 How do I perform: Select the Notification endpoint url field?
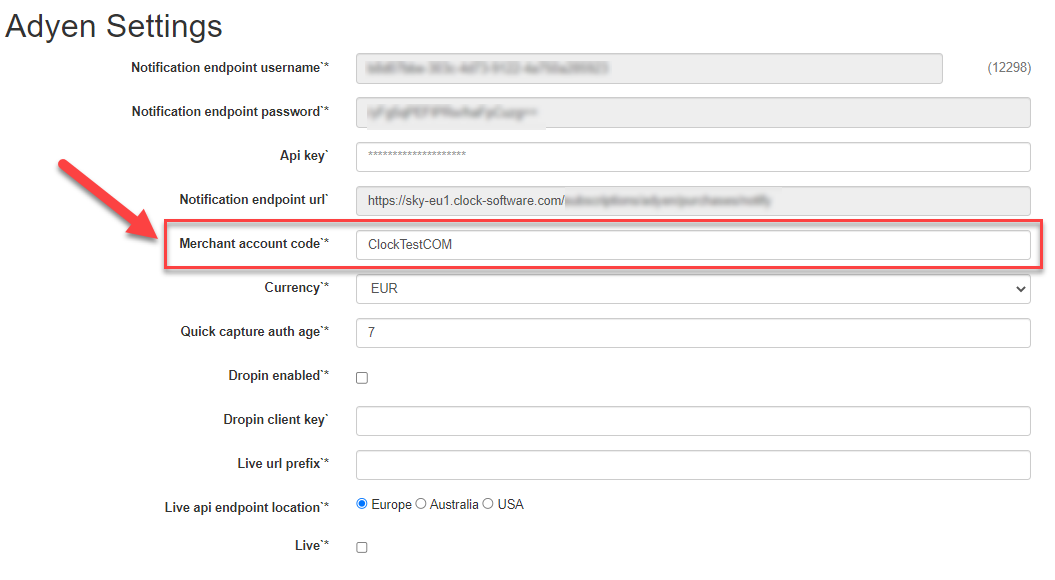[690, 201]
